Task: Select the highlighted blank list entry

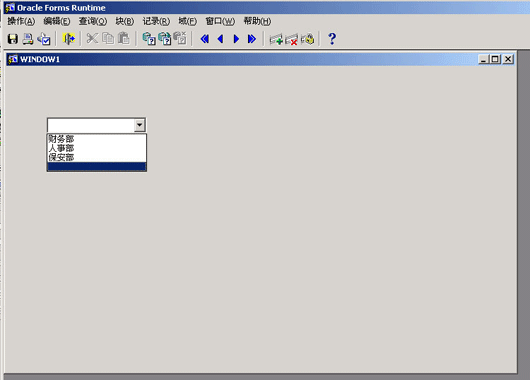Action: click(x=97, y=166)
